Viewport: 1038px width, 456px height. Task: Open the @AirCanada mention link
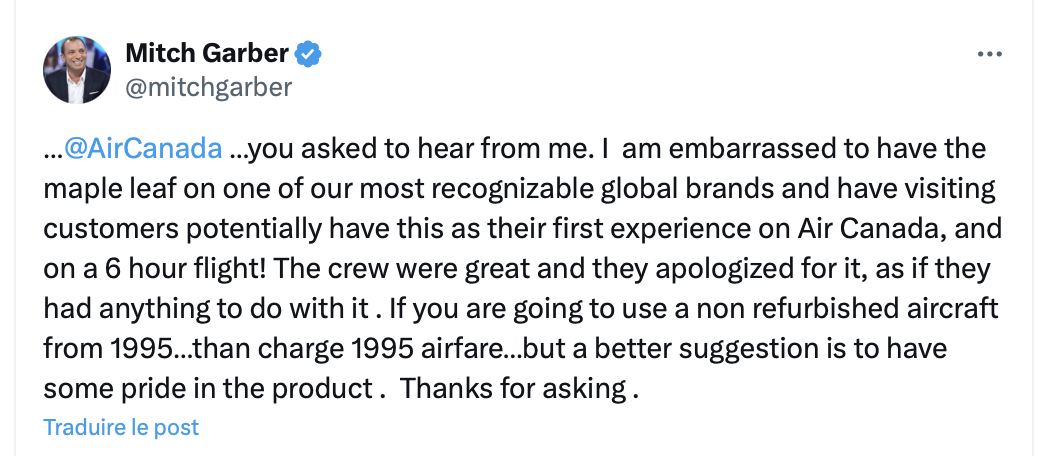[x=142, y=149]
